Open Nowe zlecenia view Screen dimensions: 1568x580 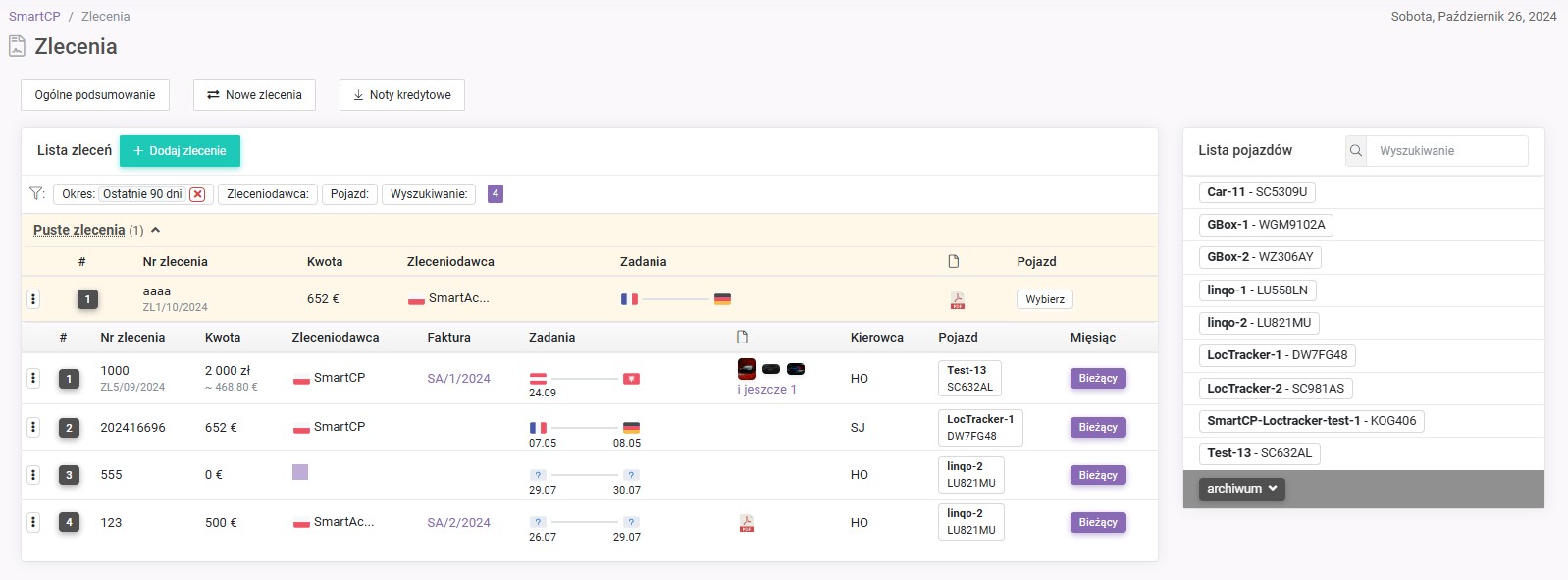254,95
